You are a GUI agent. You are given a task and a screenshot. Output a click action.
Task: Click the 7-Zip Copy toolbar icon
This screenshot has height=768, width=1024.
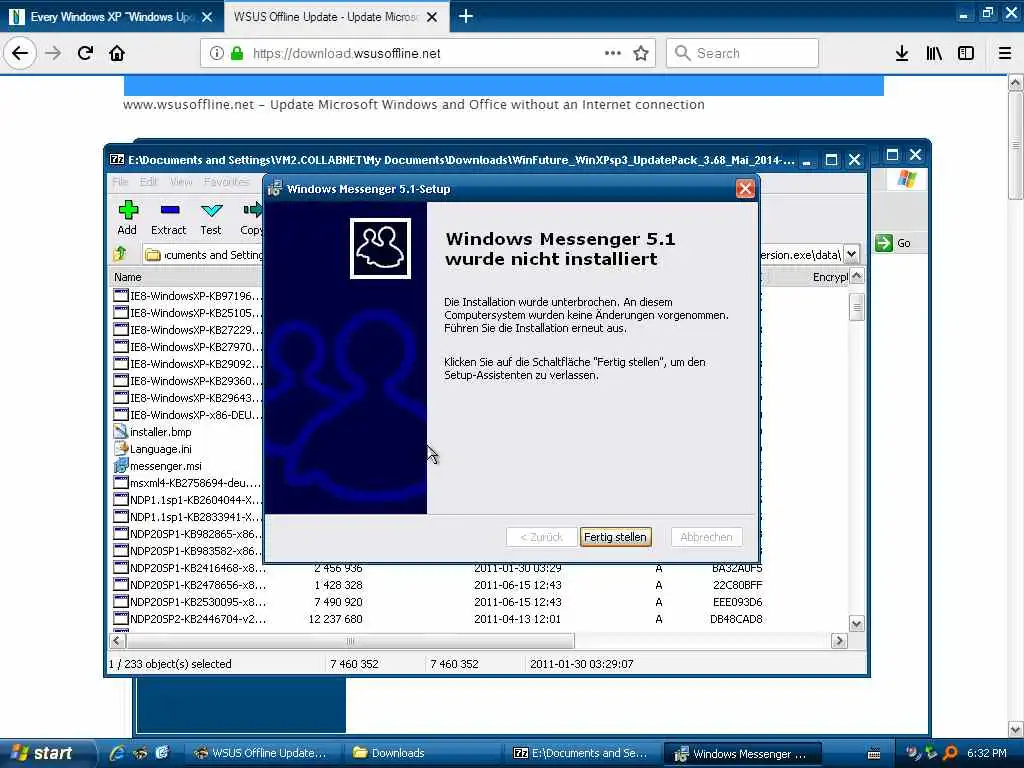point(251,218)
